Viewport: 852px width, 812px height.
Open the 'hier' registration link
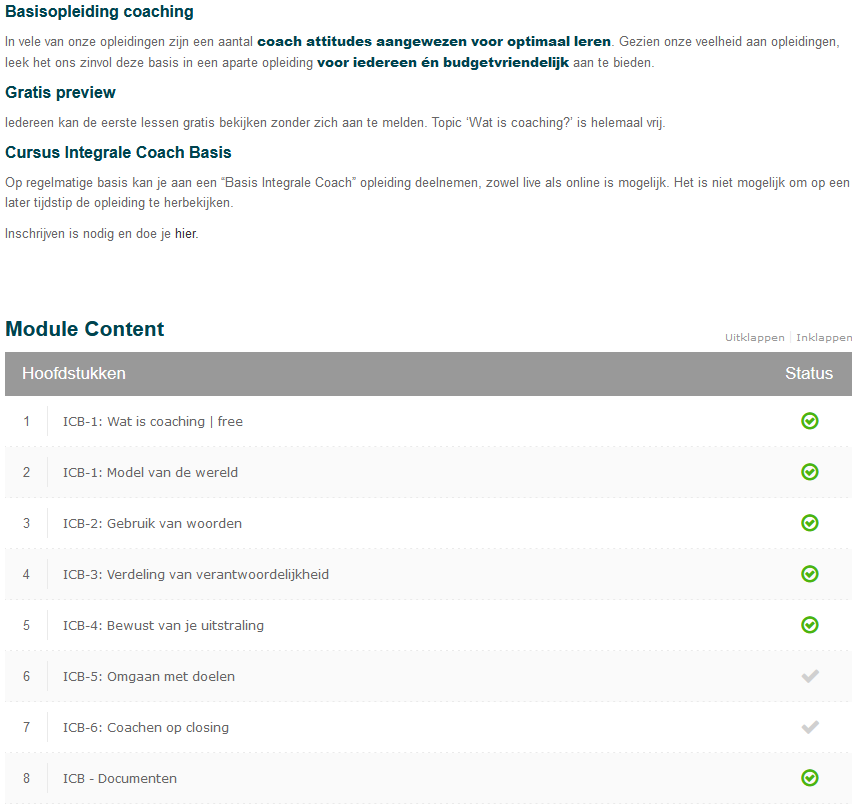(186, 234)
